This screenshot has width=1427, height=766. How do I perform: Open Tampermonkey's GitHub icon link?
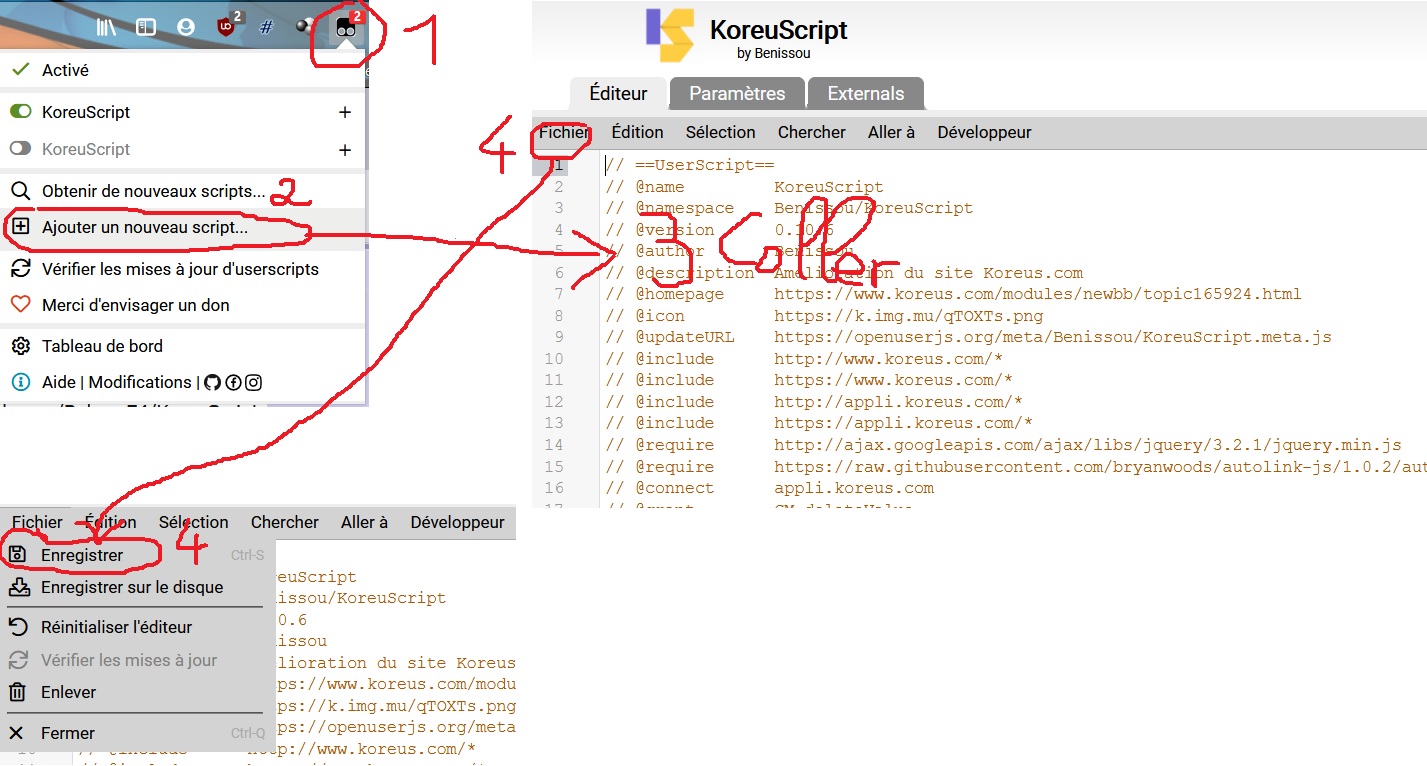(211, 382)
